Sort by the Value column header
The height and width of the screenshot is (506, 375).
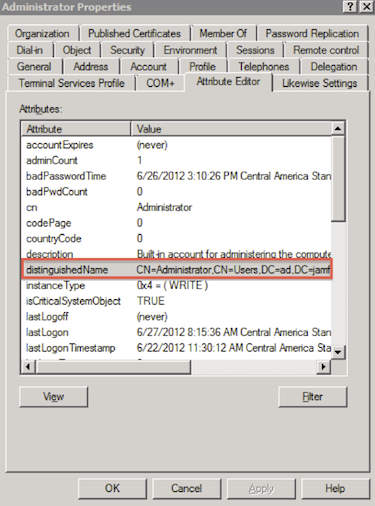point(231,129)
